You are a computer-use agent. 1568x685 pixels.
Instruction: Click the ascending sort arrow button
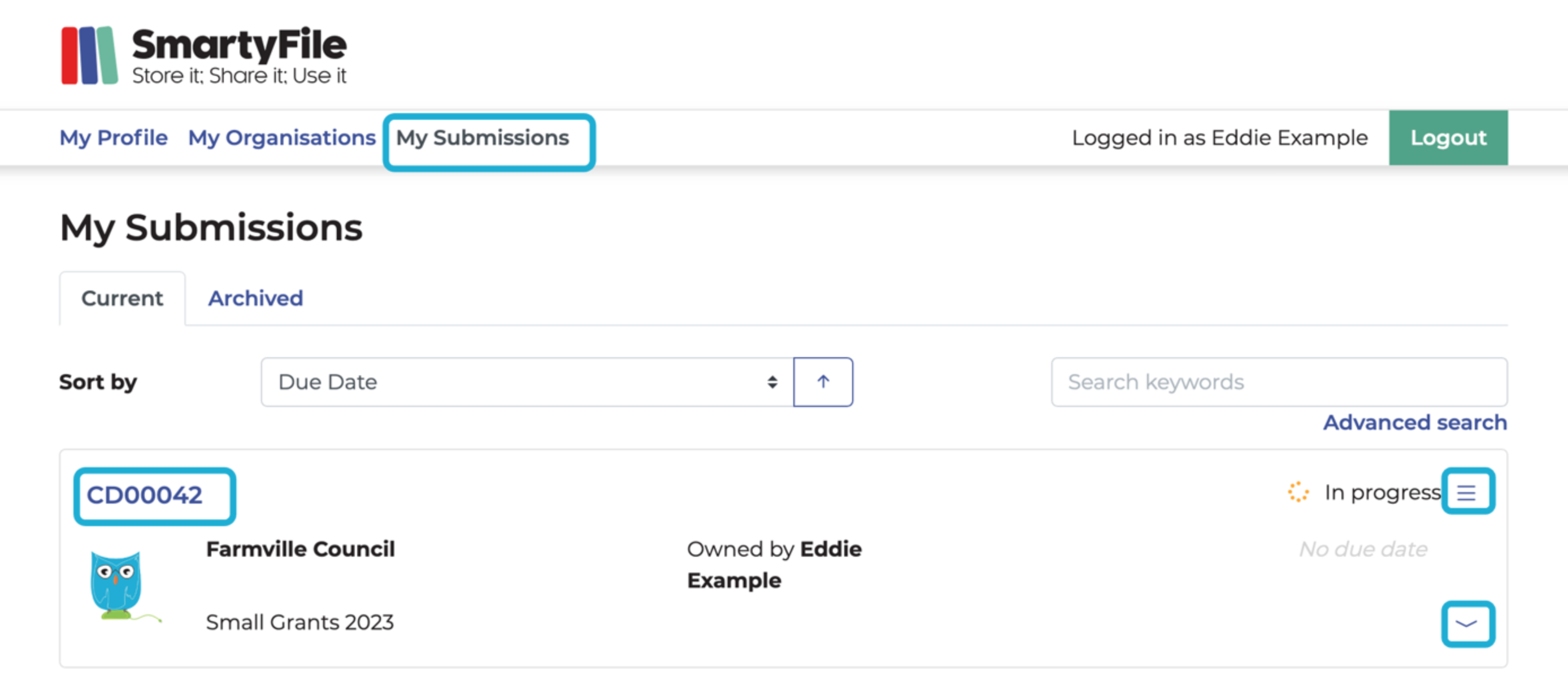[x=822, y=381]
